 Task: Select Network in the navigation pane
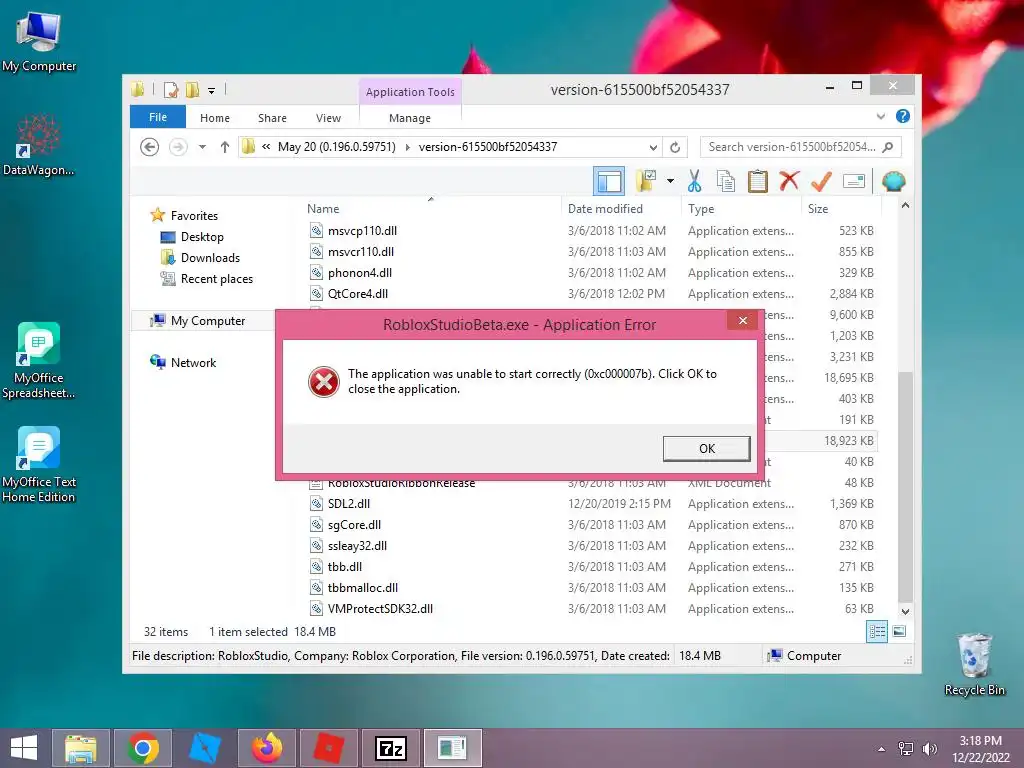193,362
